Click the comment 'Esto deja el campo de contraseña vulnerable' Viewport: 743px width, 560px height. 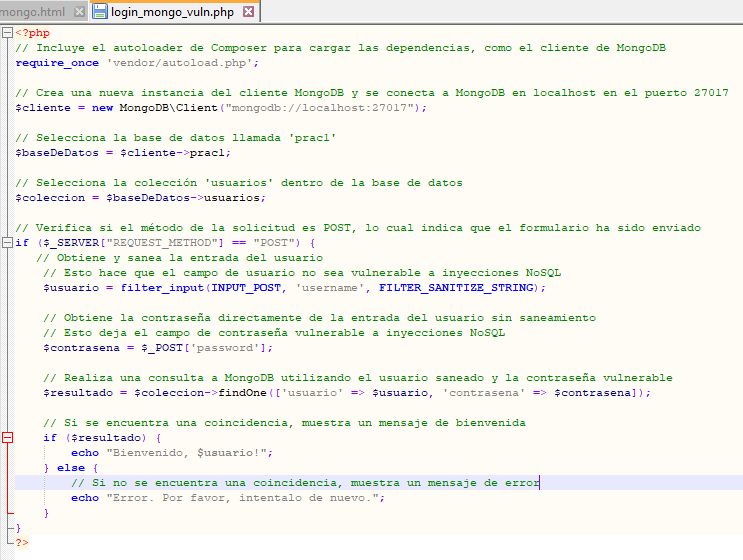274,333
